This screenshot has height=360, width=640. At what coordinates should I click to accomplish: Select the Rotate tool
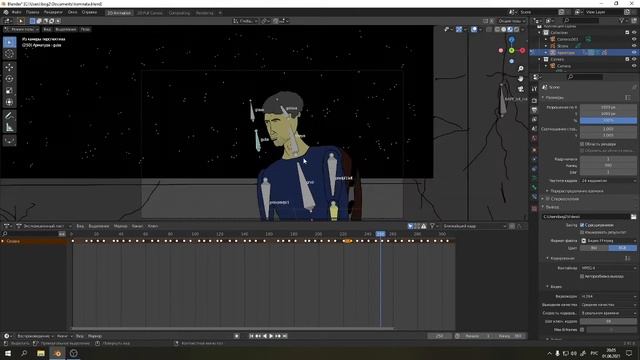(x=9, y=79)
